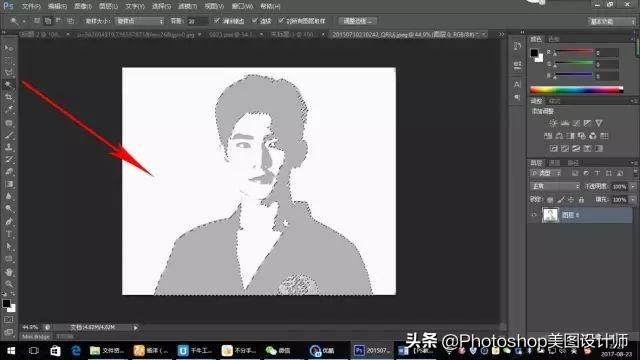Hide the 图层 0 layer visibility eye
Viewport: 640px width, 360px height.
[x=534, y=215]
